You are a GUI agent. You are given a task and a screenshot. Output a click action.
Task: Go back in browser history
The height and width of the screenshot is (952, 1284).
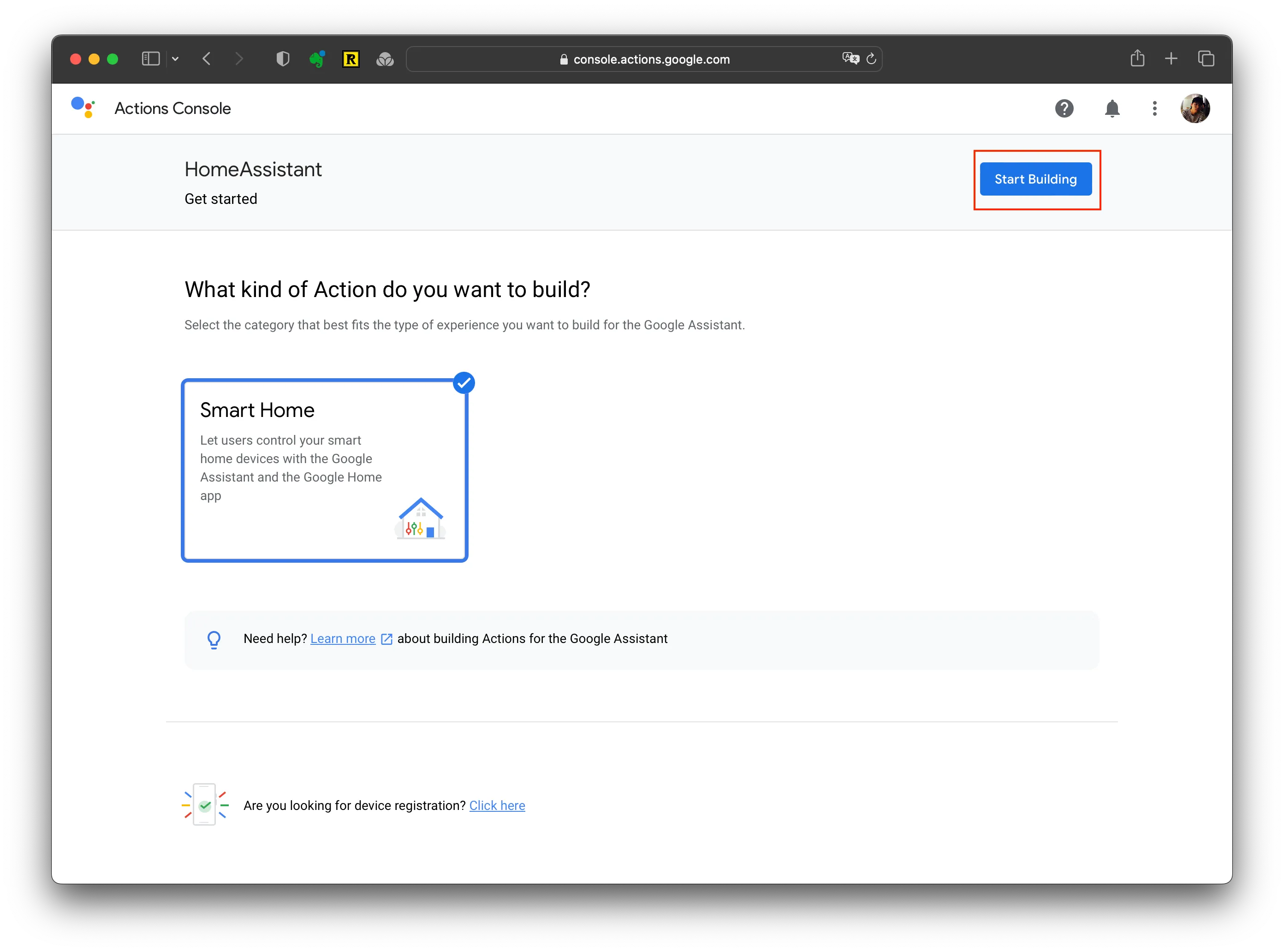coord(207,59)
